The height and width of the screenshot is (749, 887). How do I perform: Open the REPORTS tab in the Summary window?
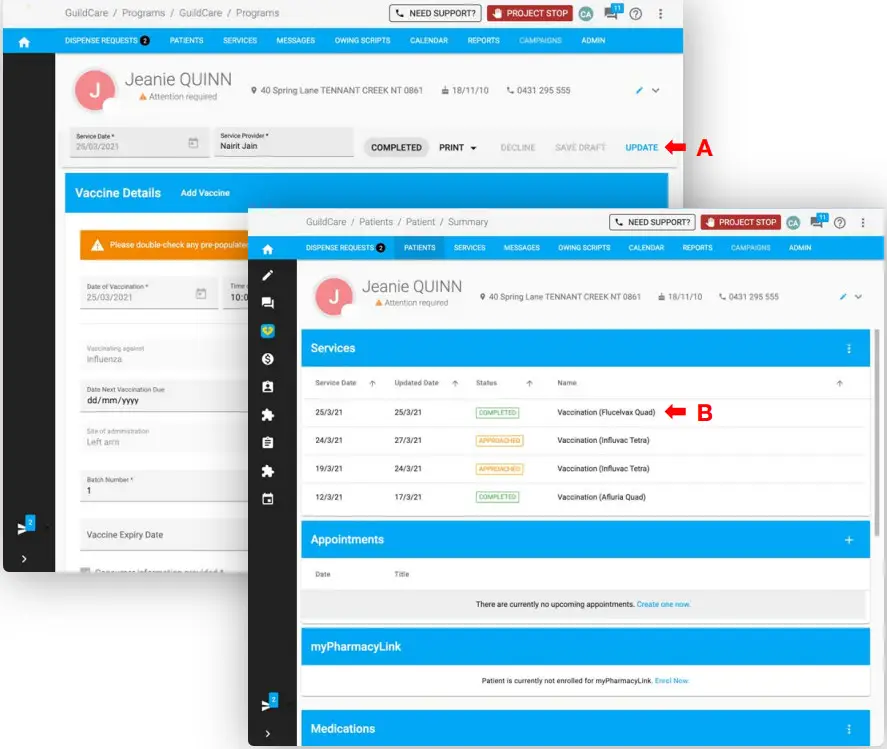(x=697, y=248)
